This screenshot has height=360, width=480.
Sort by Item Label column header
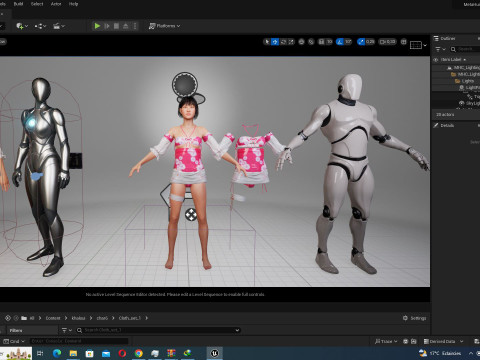451,60
